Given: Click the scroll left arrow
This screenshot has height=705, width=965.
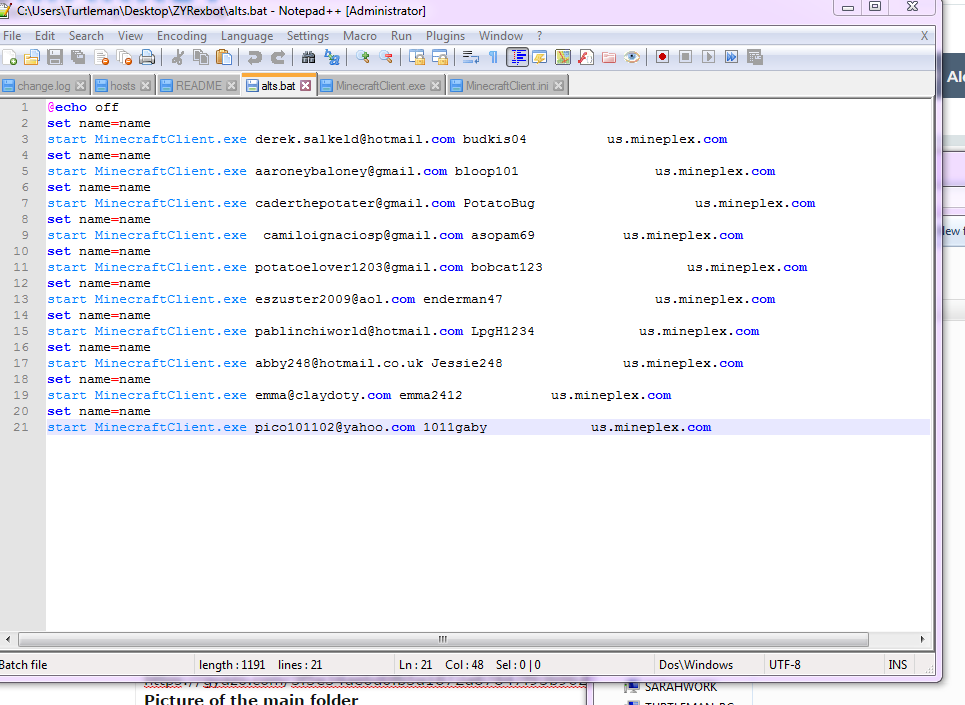Looking at the screenshot, I should [7, 639].
